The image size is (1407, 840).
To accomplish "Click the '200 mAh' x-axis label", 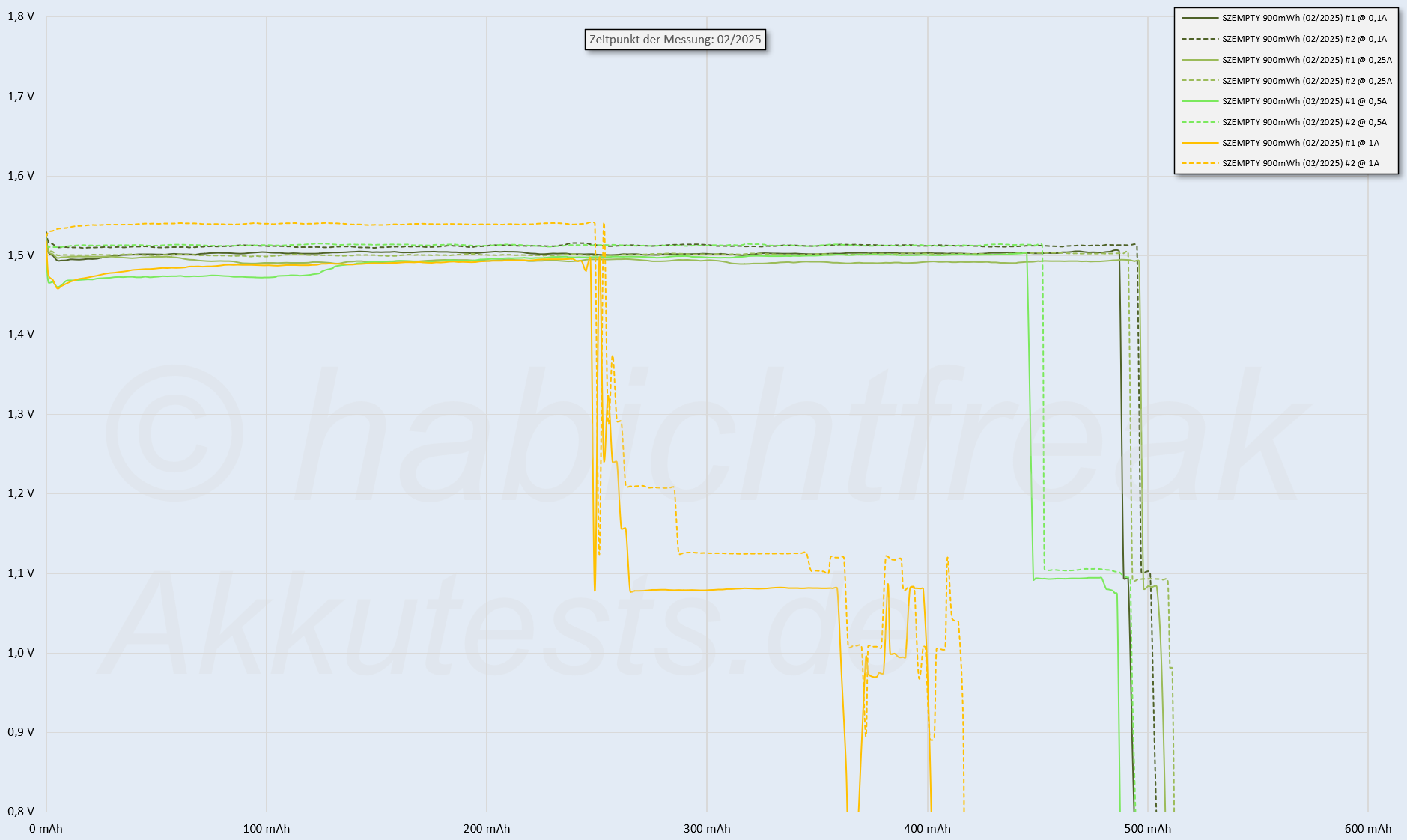I will pos(487,829).
